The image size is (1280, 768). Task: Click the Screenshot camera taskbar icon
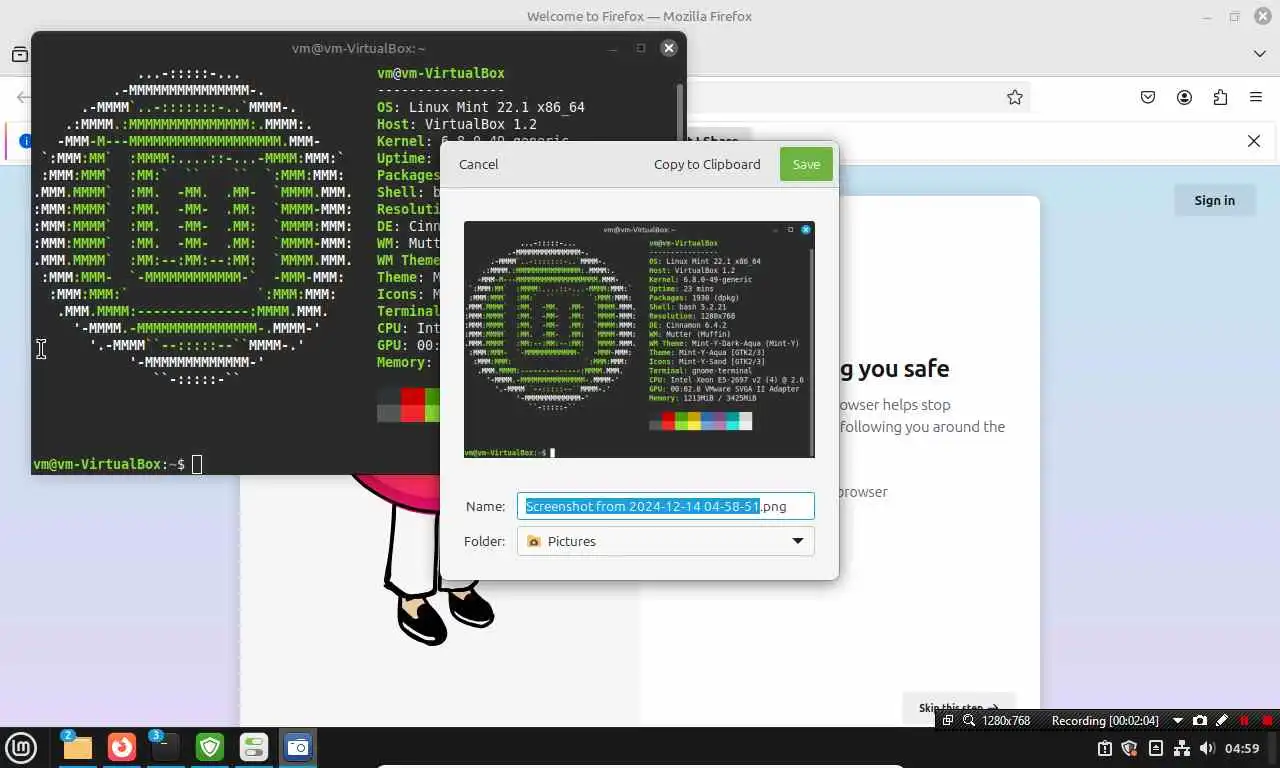pyautogui.click(x=298, y=747)
